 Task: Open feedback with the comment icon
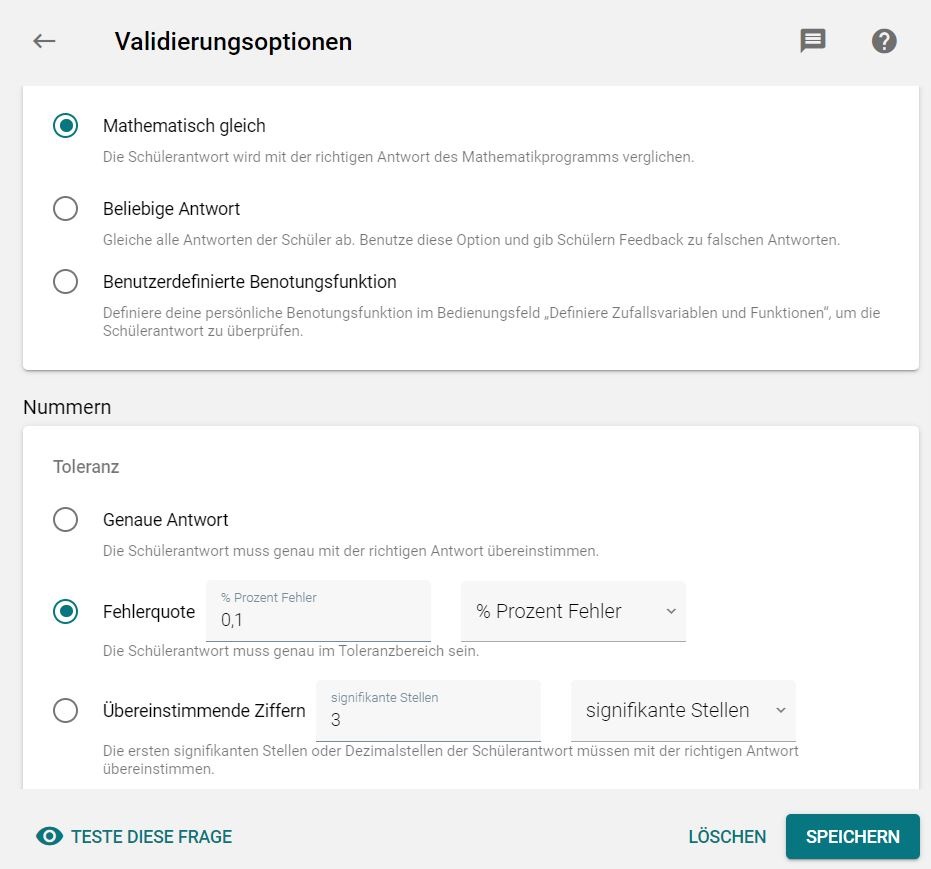tap(813, 40)
